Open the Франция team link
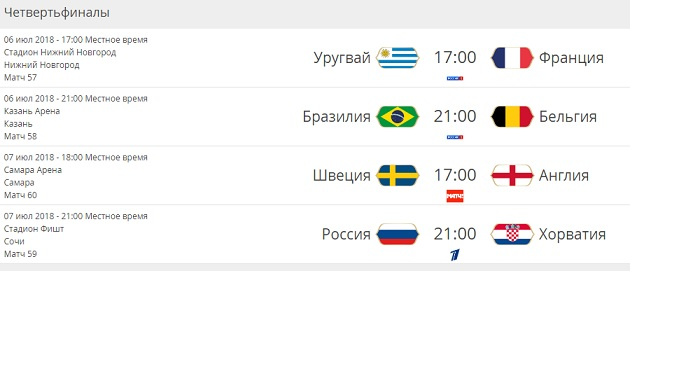 [x=571, y=58]
